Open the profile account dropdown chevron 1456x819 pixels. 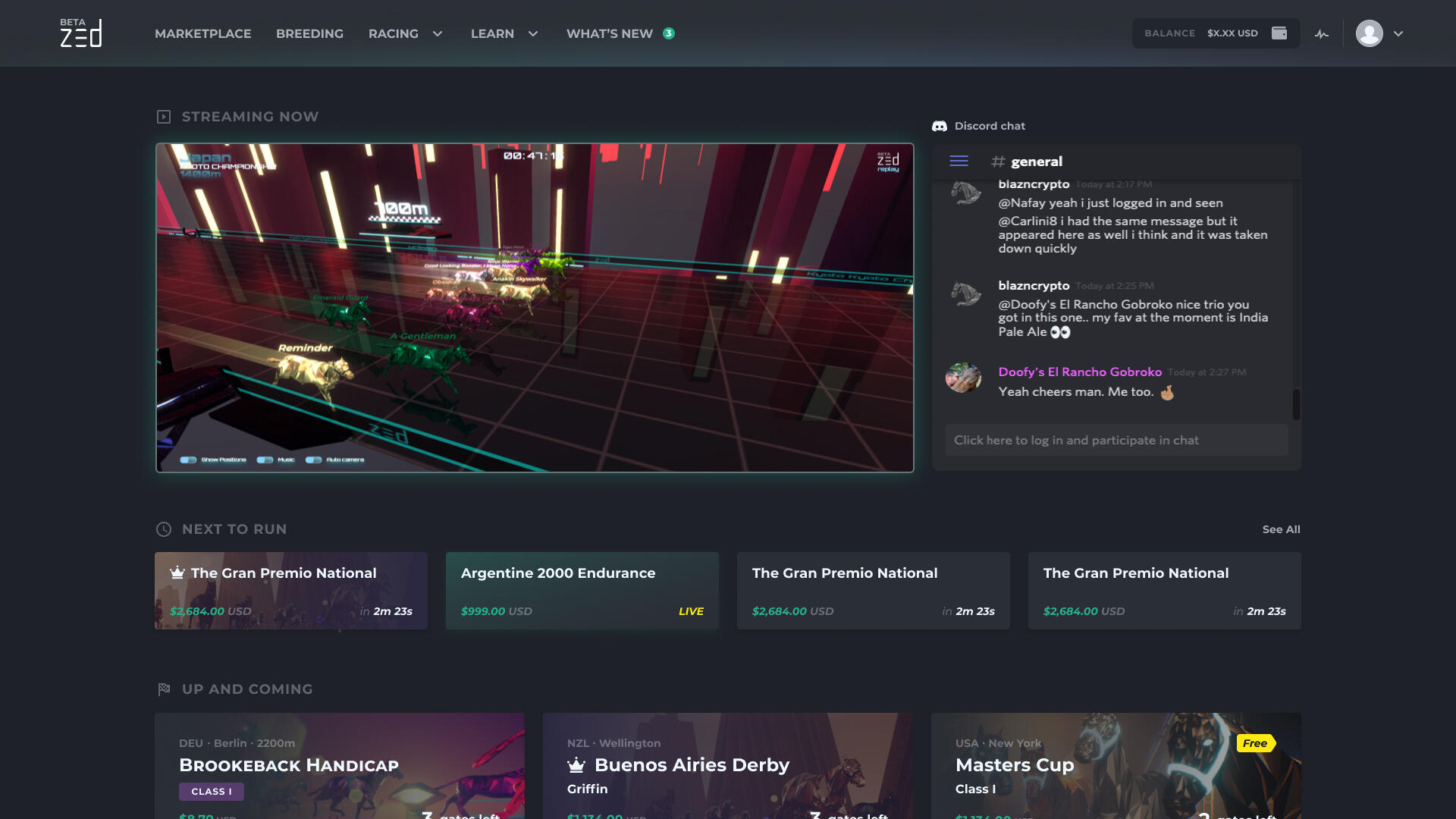tap(1398, 33)
